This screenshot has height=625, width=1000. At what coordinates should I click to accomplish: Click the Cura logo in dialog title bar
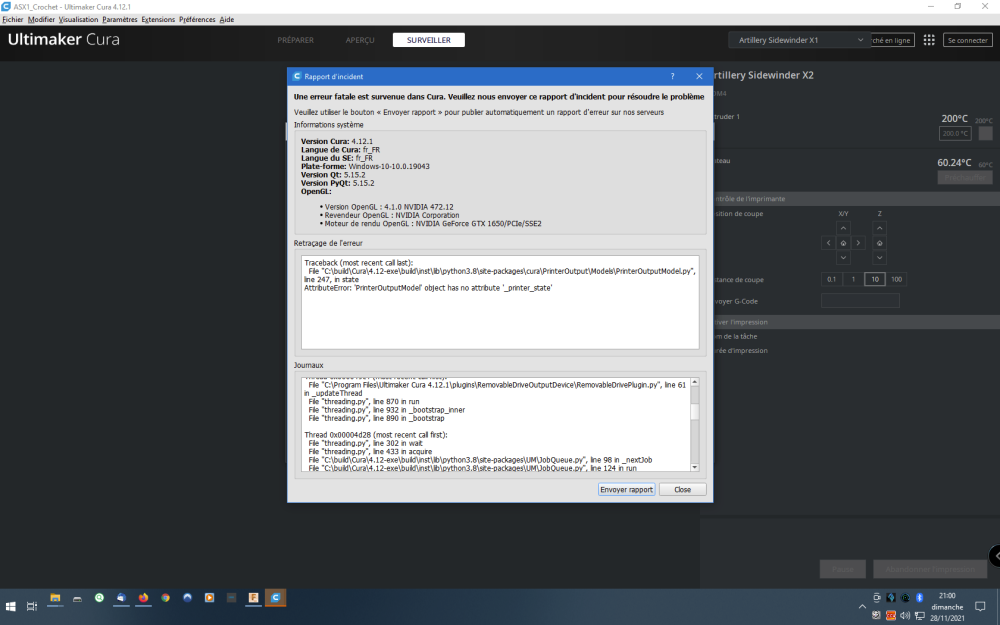tap(297, 77)
